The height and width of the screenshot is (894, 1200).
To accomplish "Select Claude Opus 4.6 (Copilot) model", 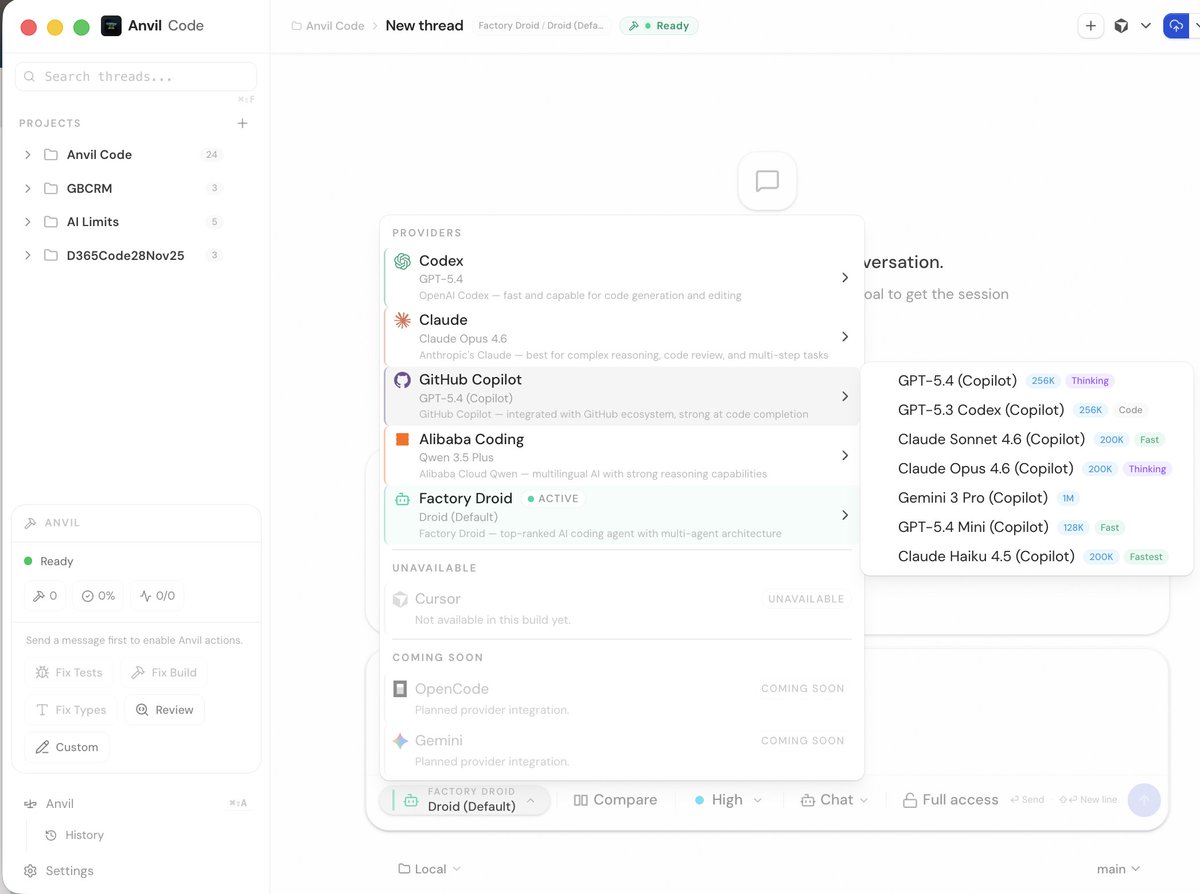I will click(x=1027, y=468).
